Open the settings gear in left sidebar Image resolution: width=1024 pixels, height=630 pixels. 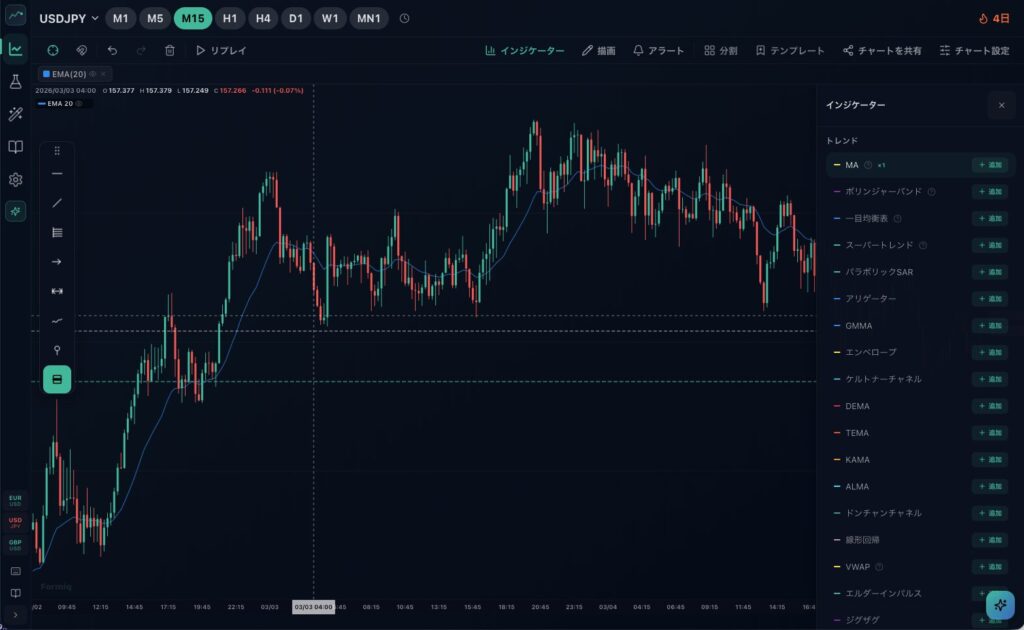(15, 180)
